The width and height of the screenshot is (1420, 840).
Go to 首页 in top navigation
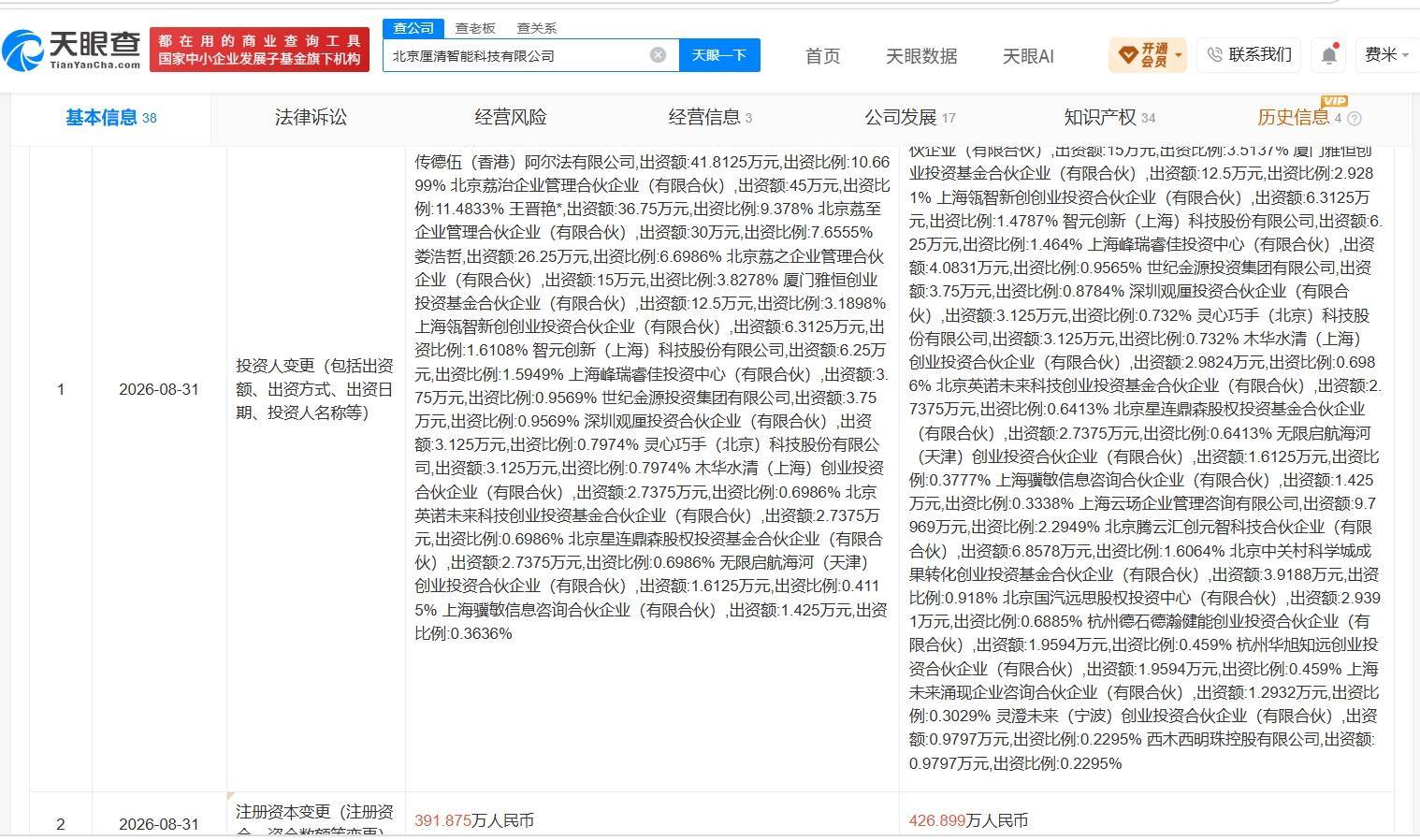(822, 56)
